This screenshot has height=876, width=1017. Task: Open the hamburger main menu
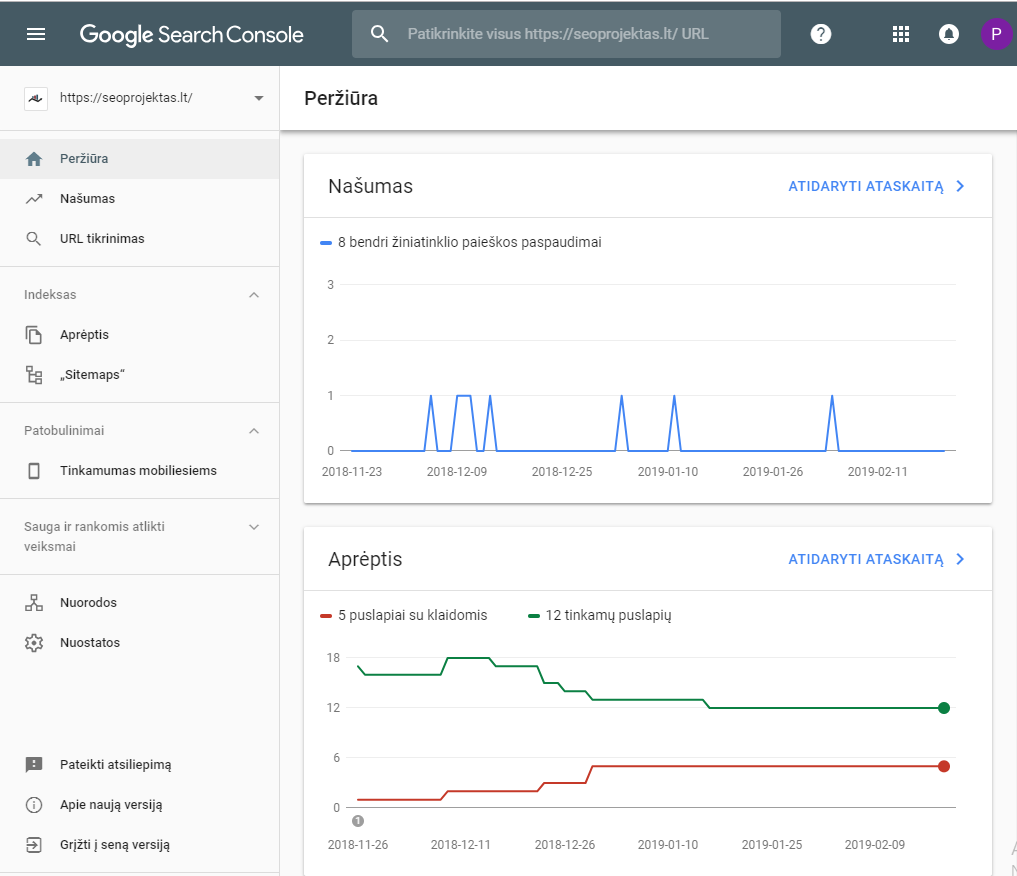(36, 34)
